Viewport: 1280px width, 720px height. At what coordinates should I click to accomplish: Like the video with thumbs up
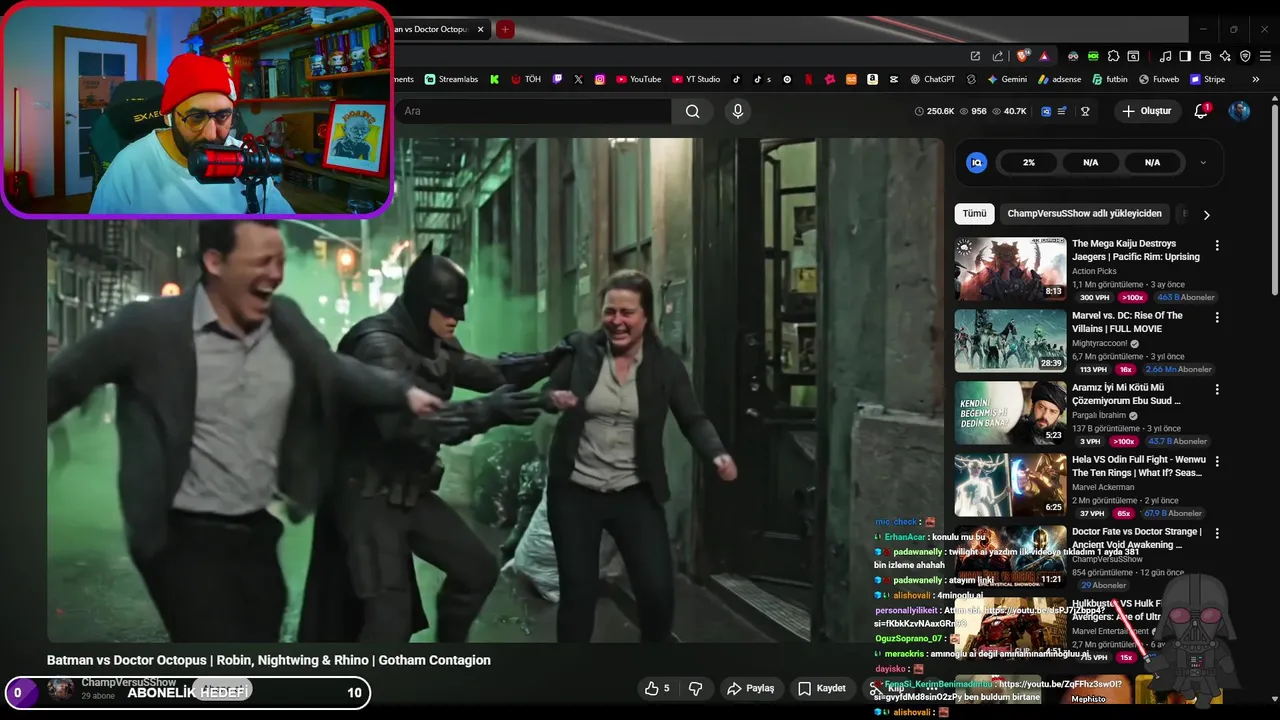[657, 688]
